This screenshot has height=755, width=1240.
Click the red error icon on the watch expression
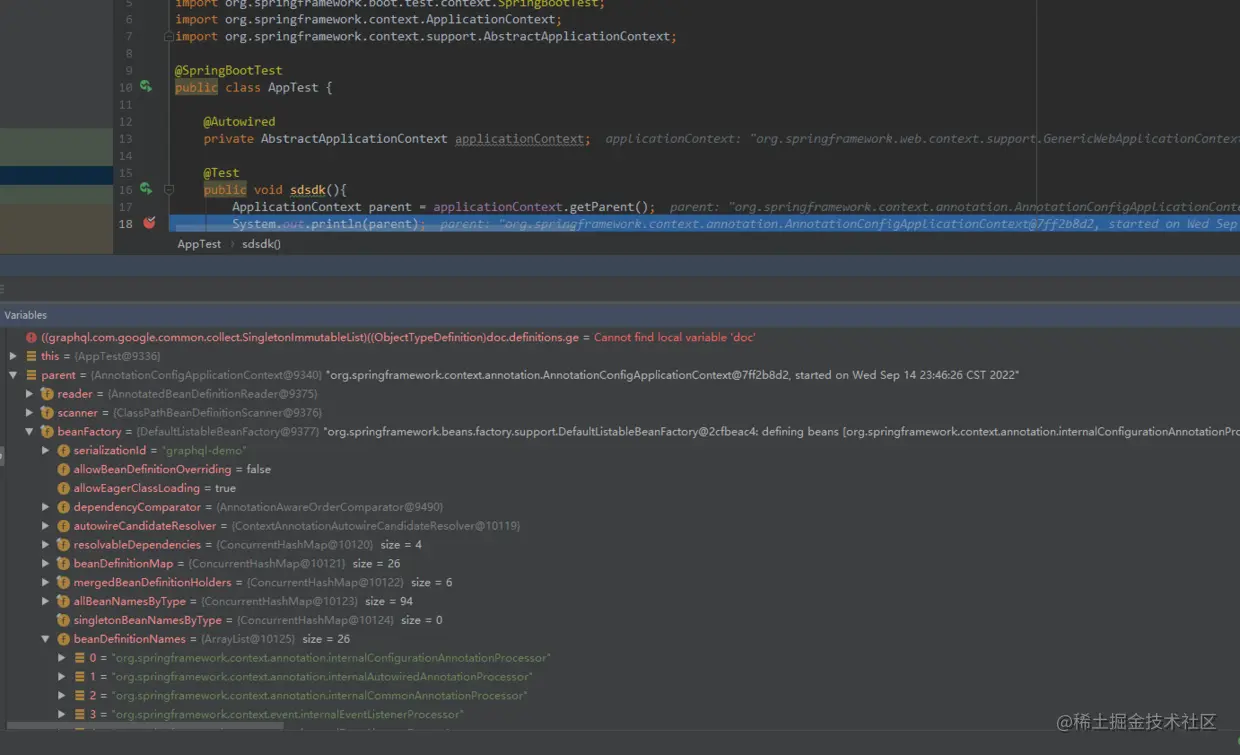coord(31,338)
